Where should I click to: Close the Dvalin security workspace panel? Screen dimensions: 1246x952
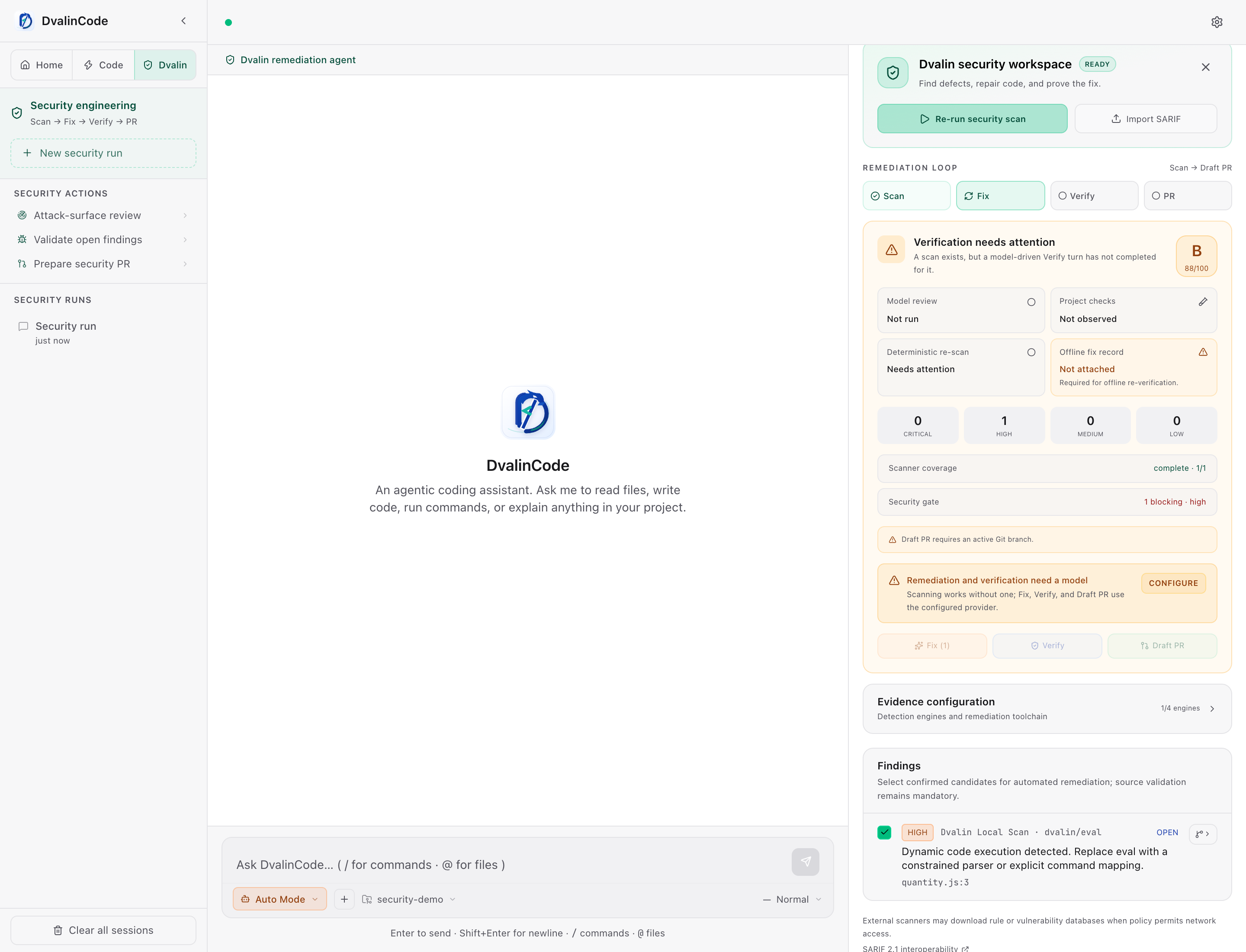pos(1205,67)
